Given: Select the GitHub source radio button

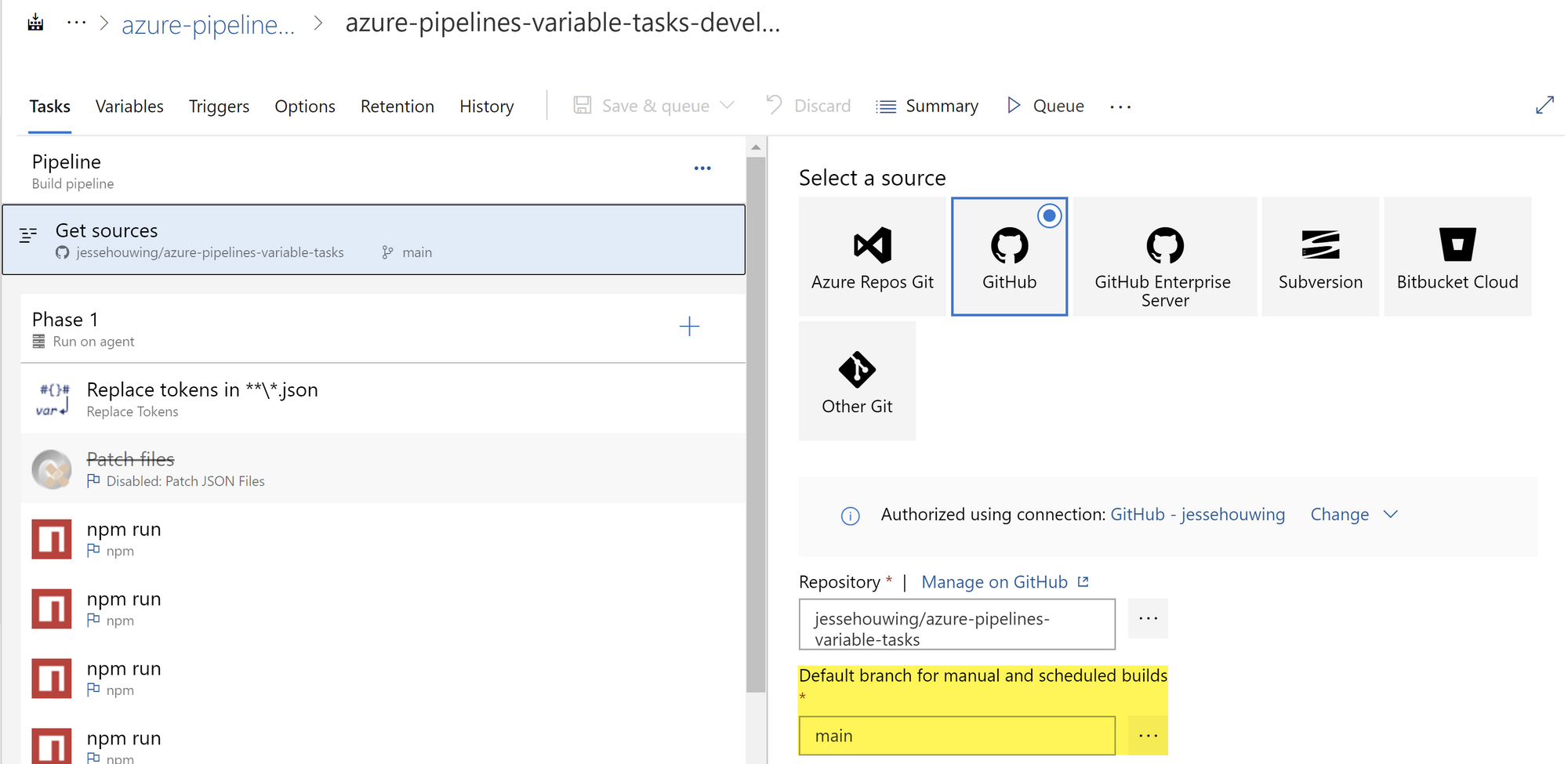Looking at the screenshot, I should [1049, 215].
